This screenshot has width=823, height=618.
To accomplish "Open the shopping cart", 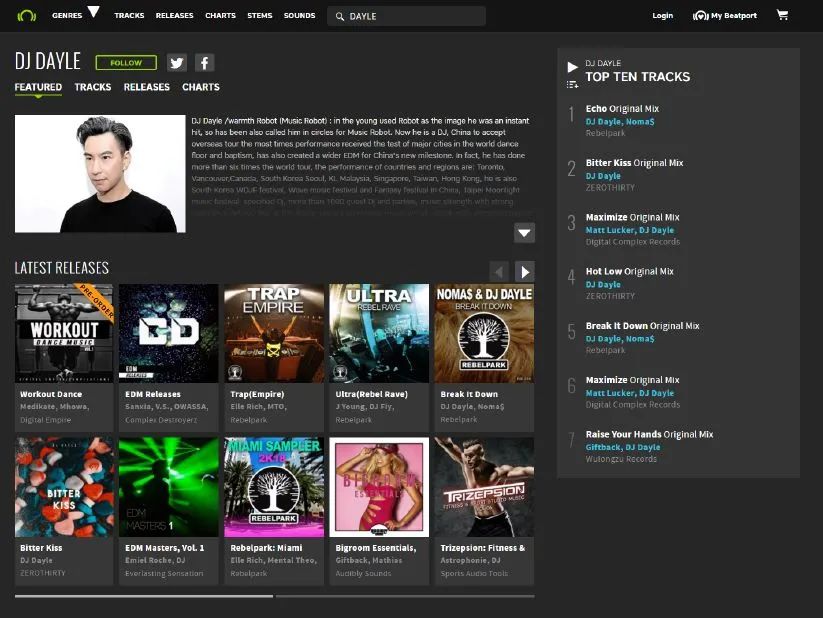I will (782, 15).
